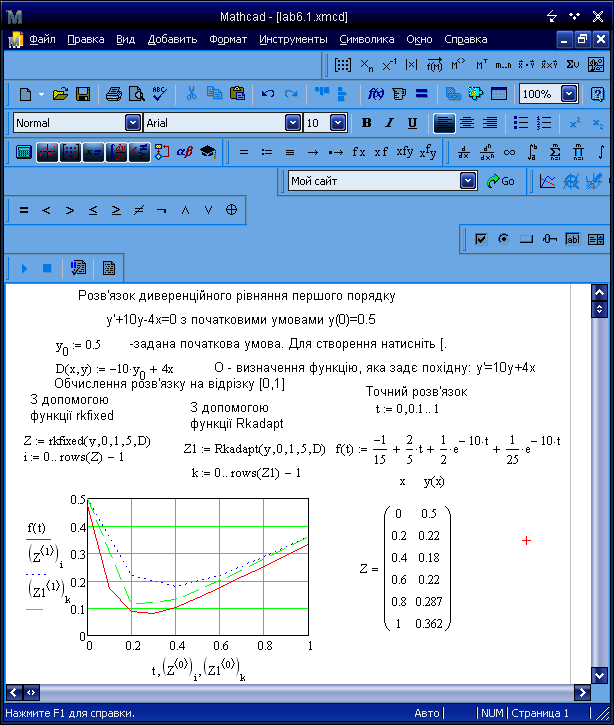
Task: Undo the last action
Action: [x=268, y=94]
